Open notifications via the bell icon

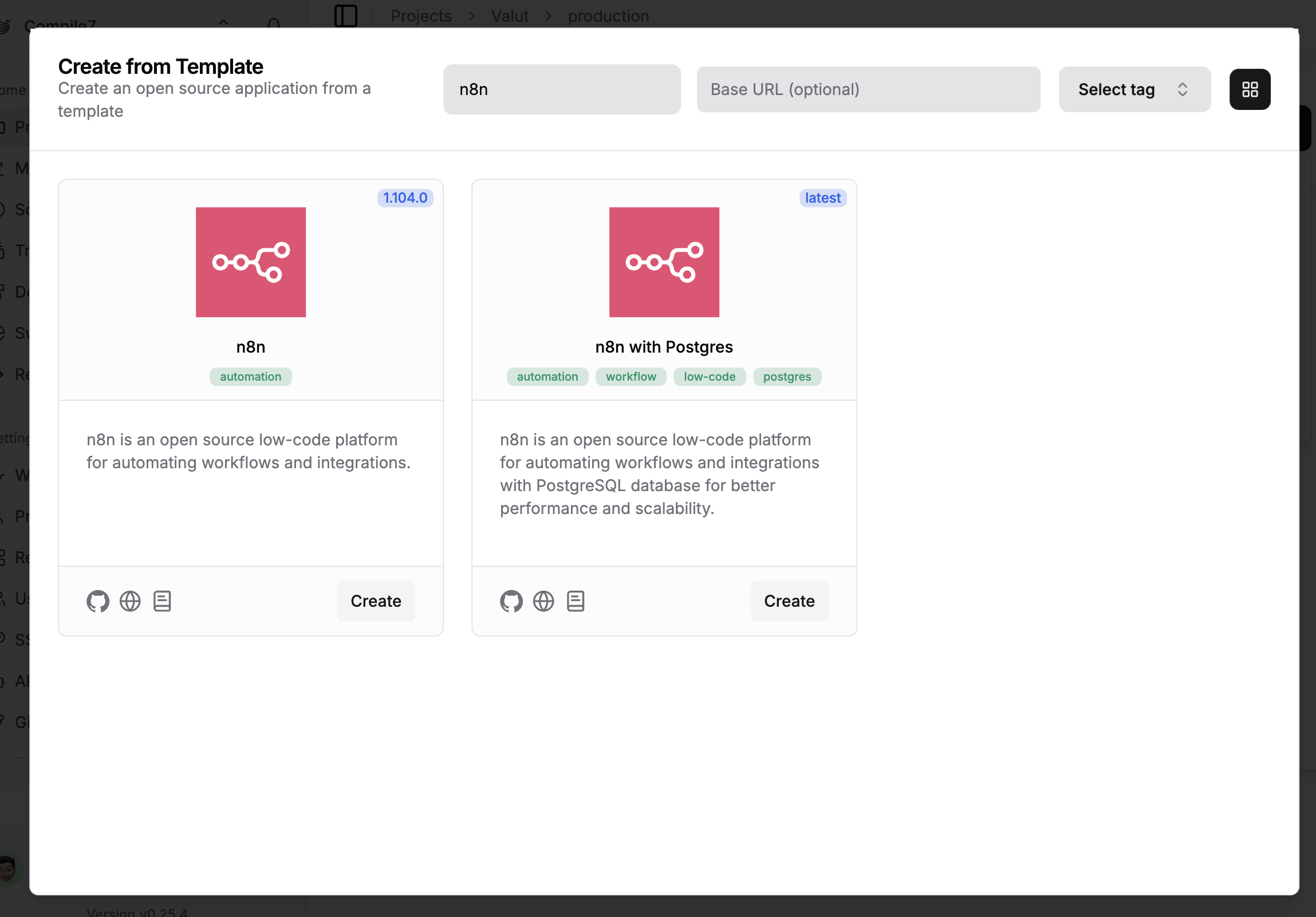274,23
